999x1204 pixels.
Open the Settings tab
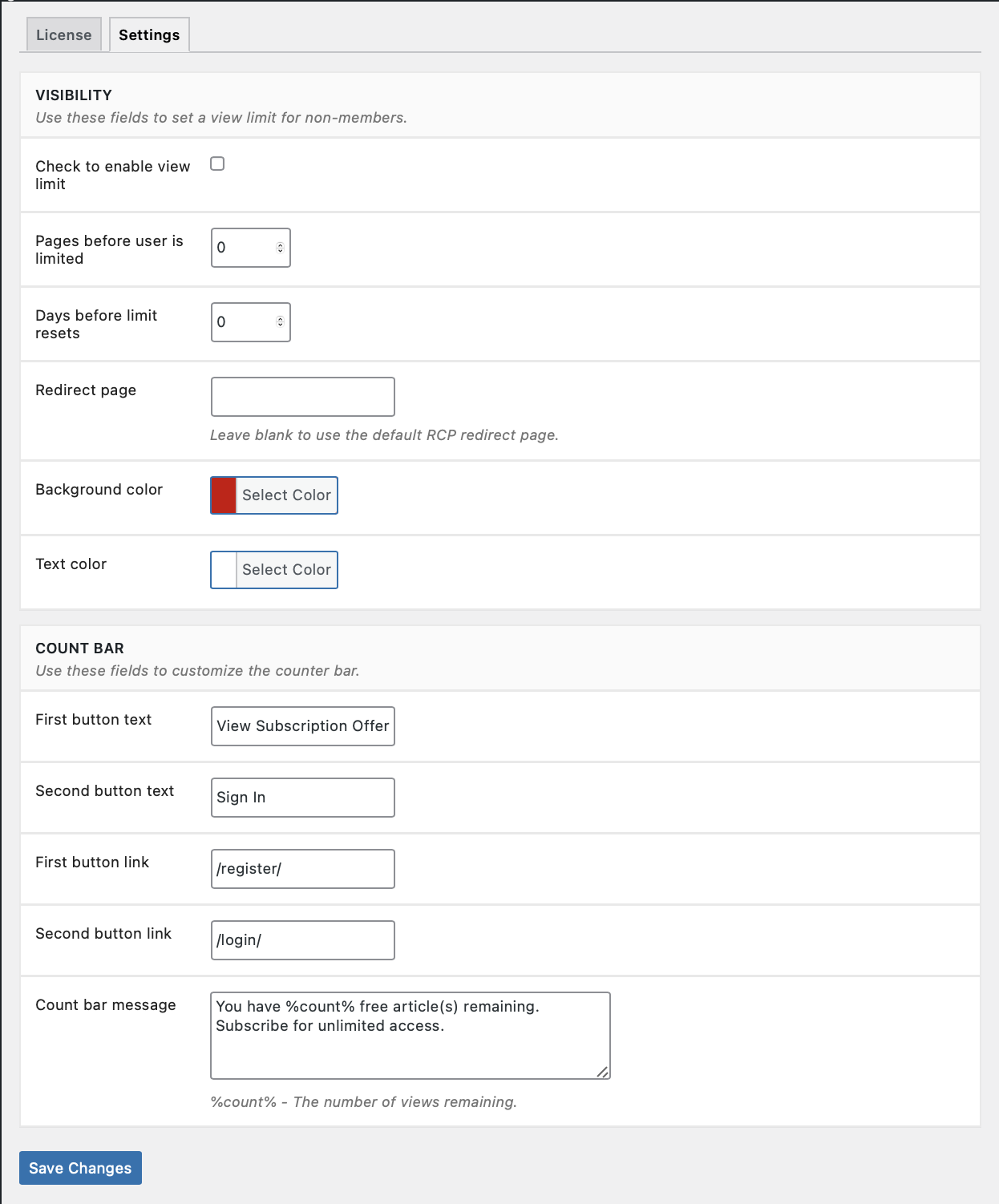[149, 34]
